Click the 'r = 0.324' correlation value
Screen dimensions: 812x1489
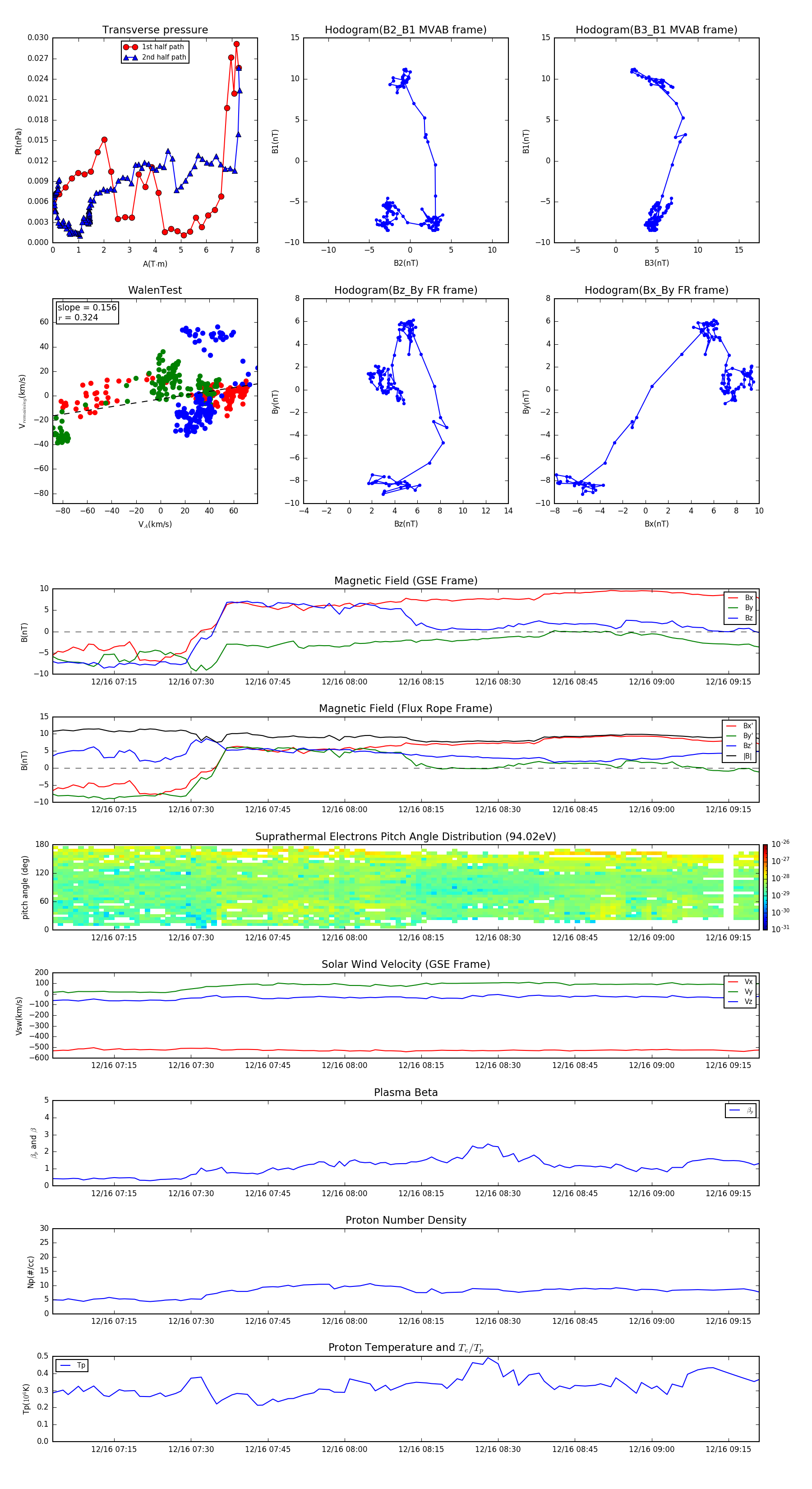coord(78,317)
